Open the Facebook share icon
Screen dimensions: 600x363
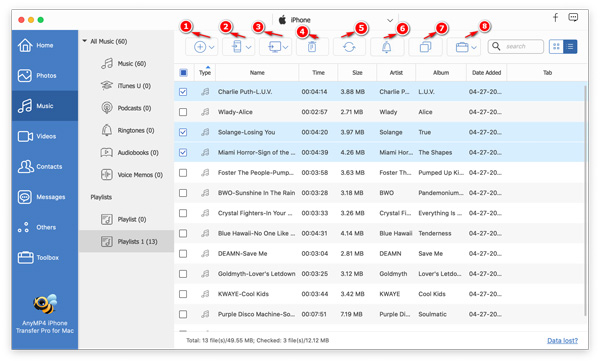(x=555, y=18)
